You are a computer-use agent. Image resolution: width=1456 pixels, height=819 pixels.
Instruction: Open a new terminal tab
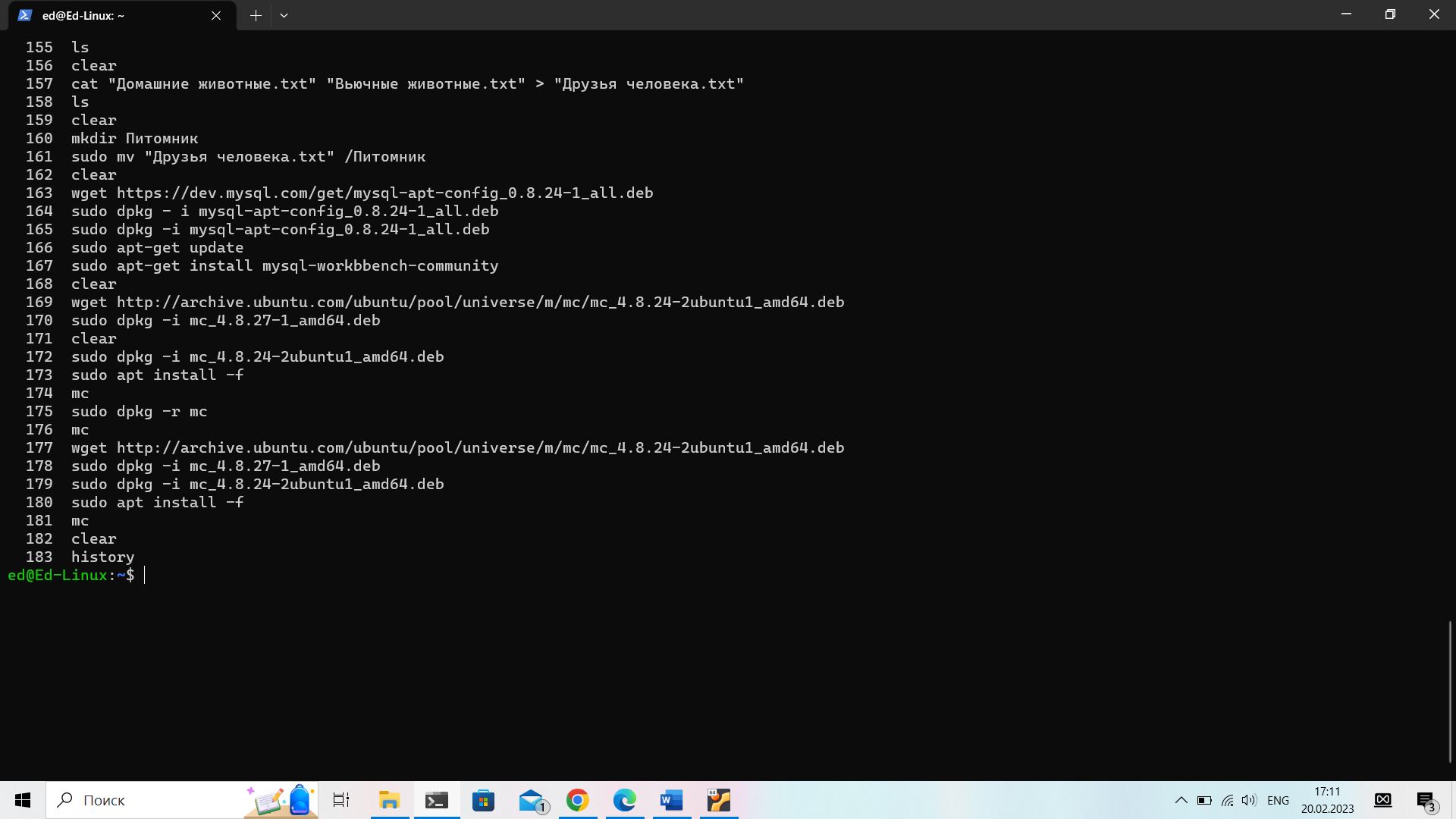(x=256, y=15)
